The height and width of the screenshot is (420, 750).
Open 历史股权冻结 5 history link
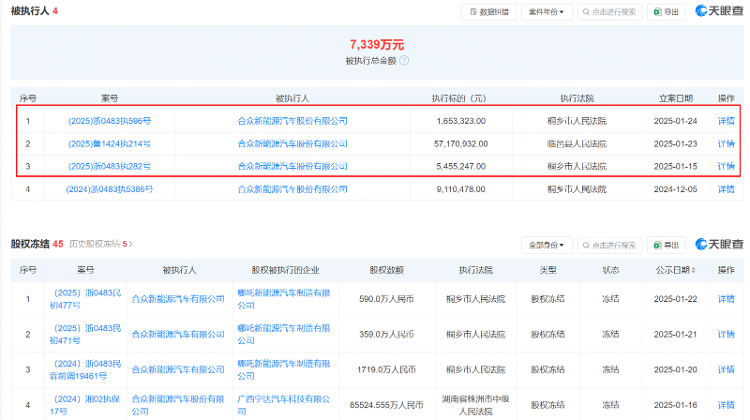pyautogui.click(x=100, y=244)
